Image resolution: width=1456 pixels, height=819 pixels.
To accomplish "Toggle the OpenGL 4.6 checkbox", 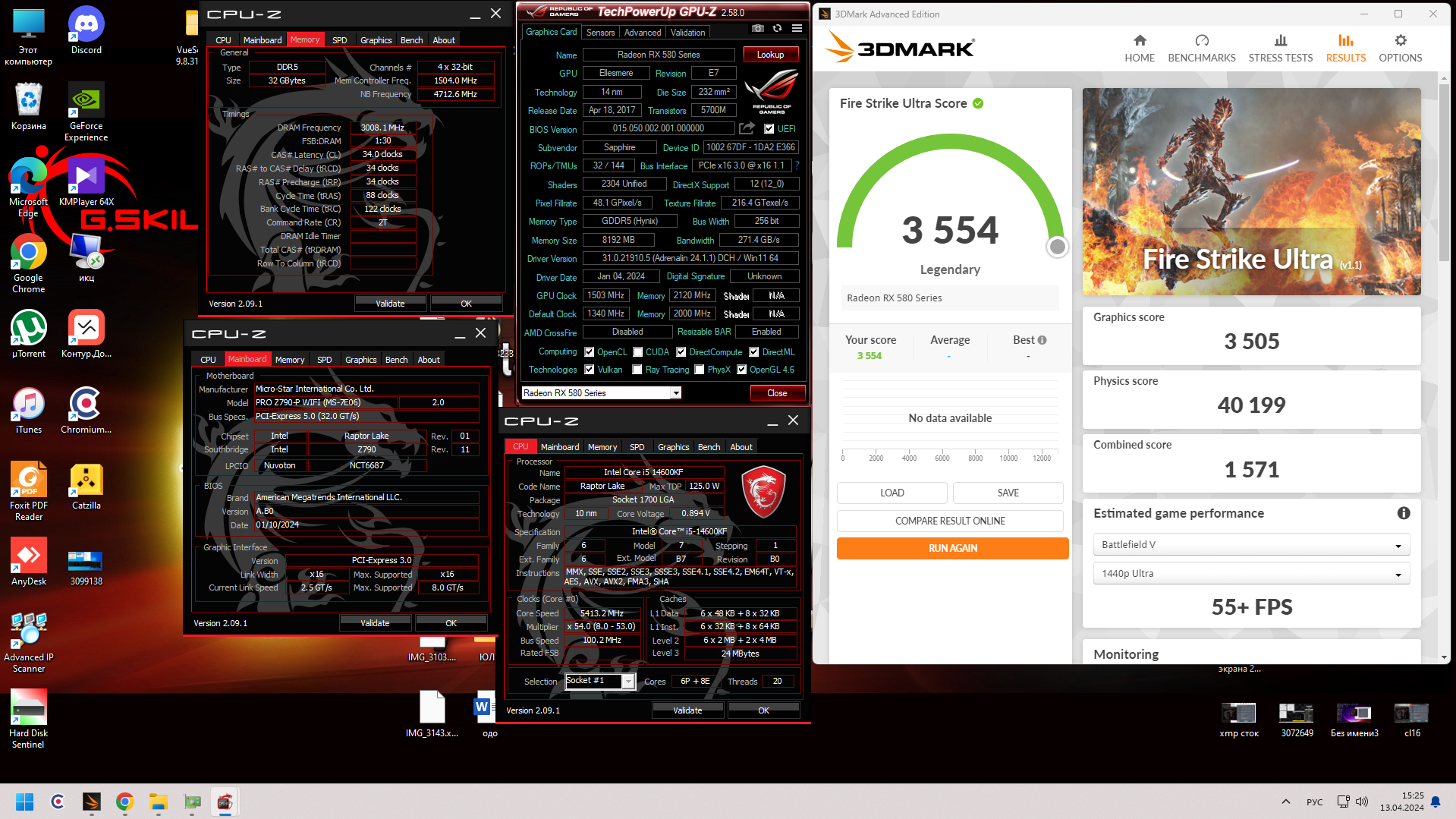I will [742, 370].
